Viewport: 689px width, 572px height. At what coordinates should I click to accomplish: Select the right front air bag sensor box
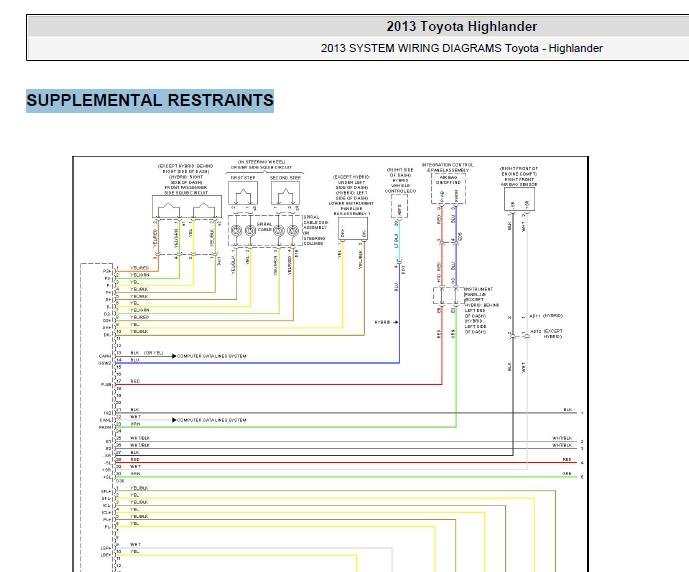pyautogui.click(x=519, y=199)
